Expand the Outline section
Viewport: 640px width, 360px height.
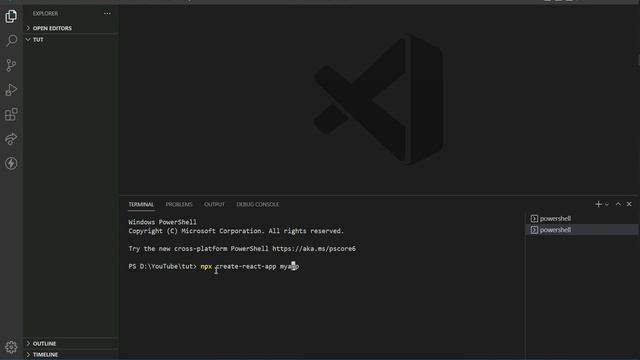pyautogui.click(x=71, y=344)
